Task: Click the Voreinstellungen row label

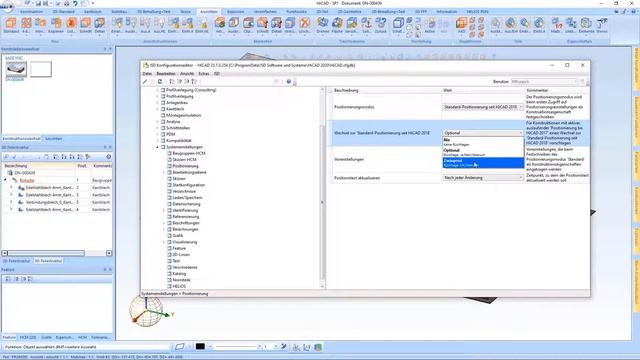Action: point(349,160)
